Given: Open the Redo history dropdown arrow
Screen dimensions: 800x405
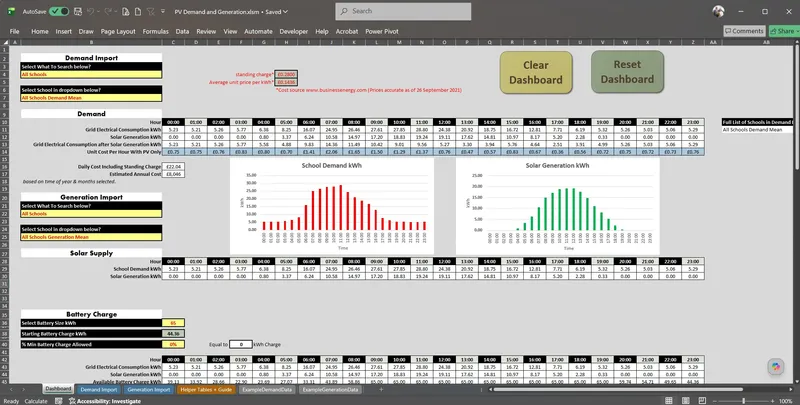Looking at the screenshot, I should (115, 11).
